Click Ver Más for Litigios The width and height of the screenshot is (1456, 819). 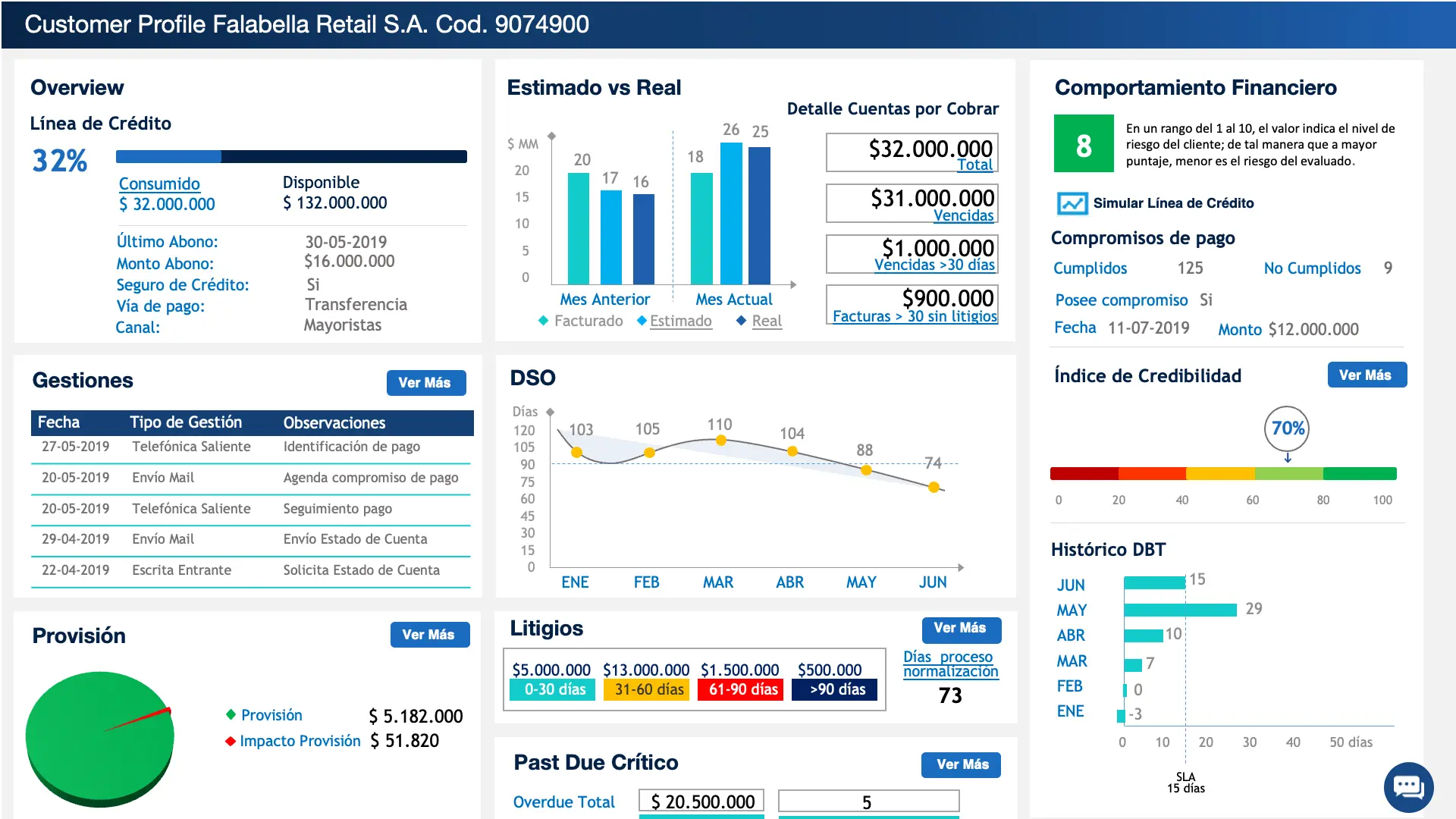[x=961, y=629]
